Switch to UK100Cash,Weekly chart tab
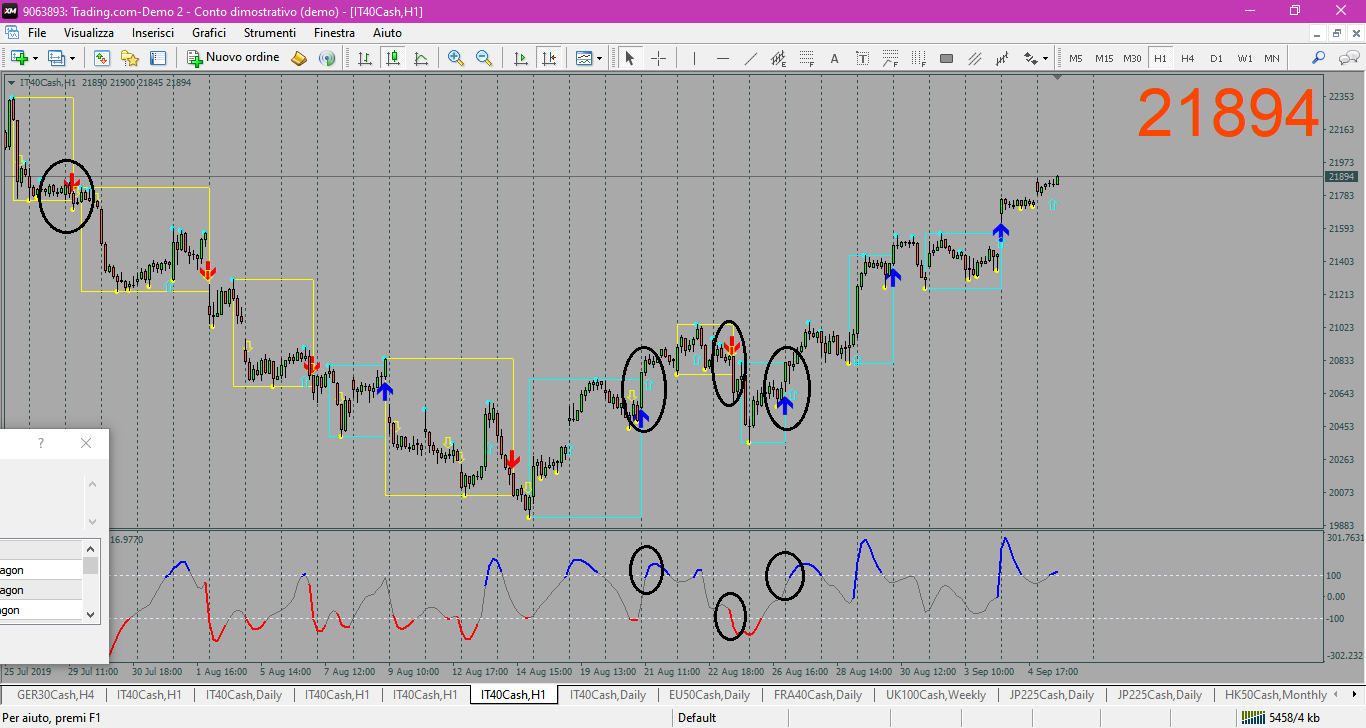 click(x=936, y=695)
